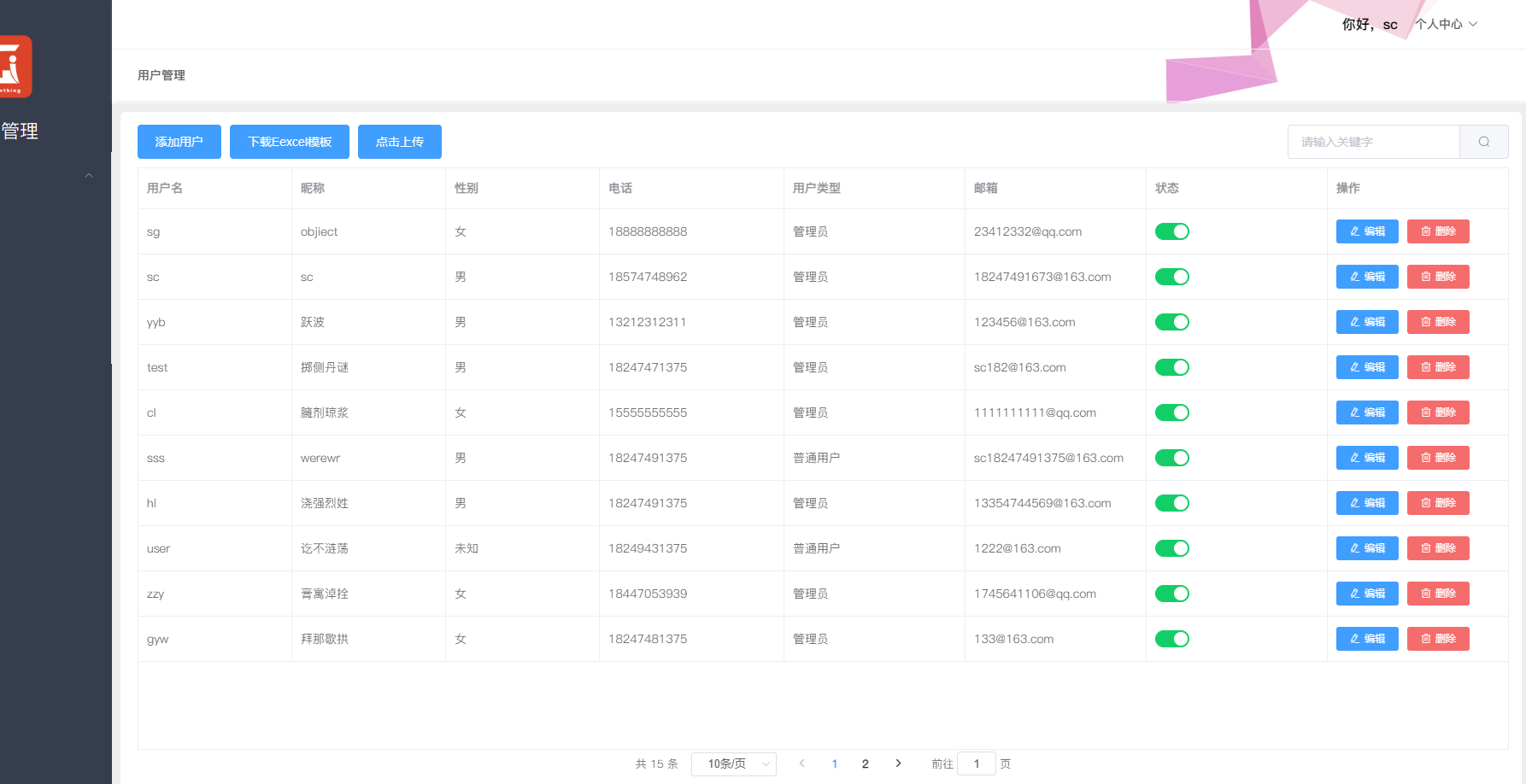Click the keyword search input field
Screen dimensions: 1526x784
(x=1374, y=142)
